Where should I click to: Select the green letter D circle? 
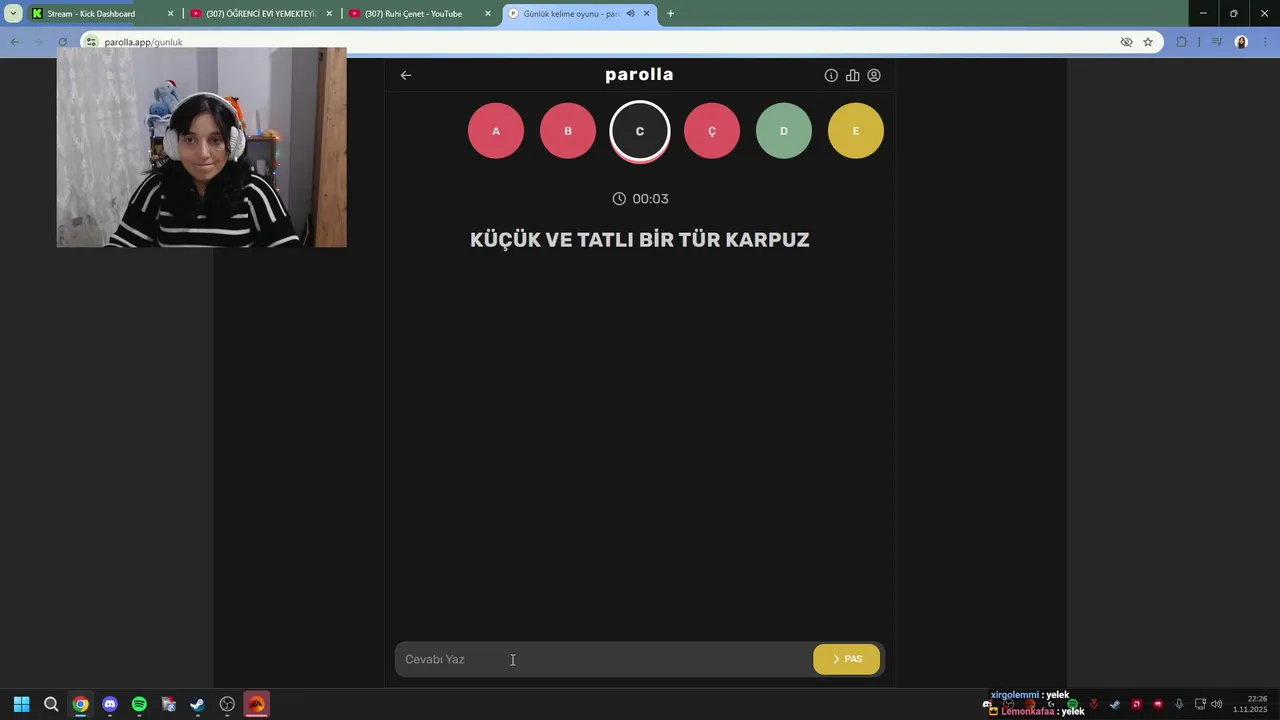pos(784,131)
